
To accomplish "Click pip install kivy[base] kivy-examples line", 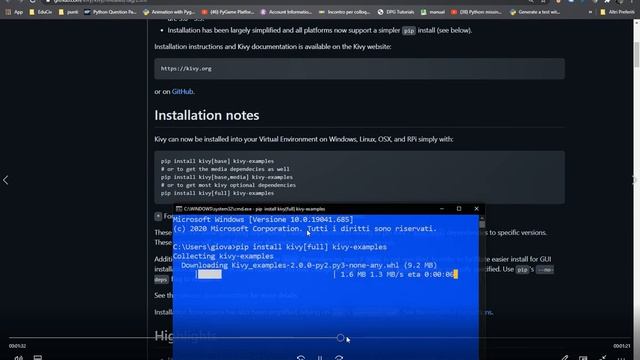I will pyautogui.click(x=217, y=161).
